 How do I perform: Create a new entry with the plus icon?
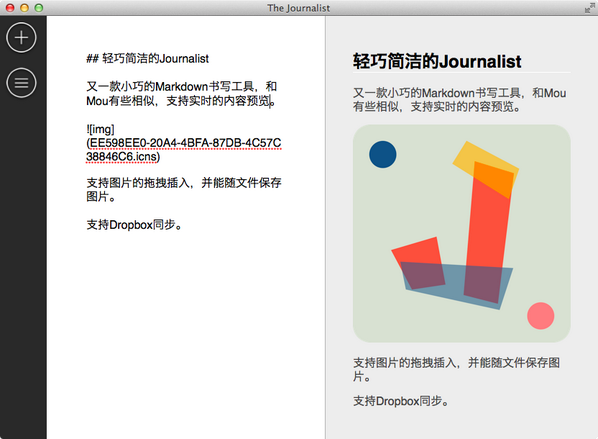tap(21, 37)
